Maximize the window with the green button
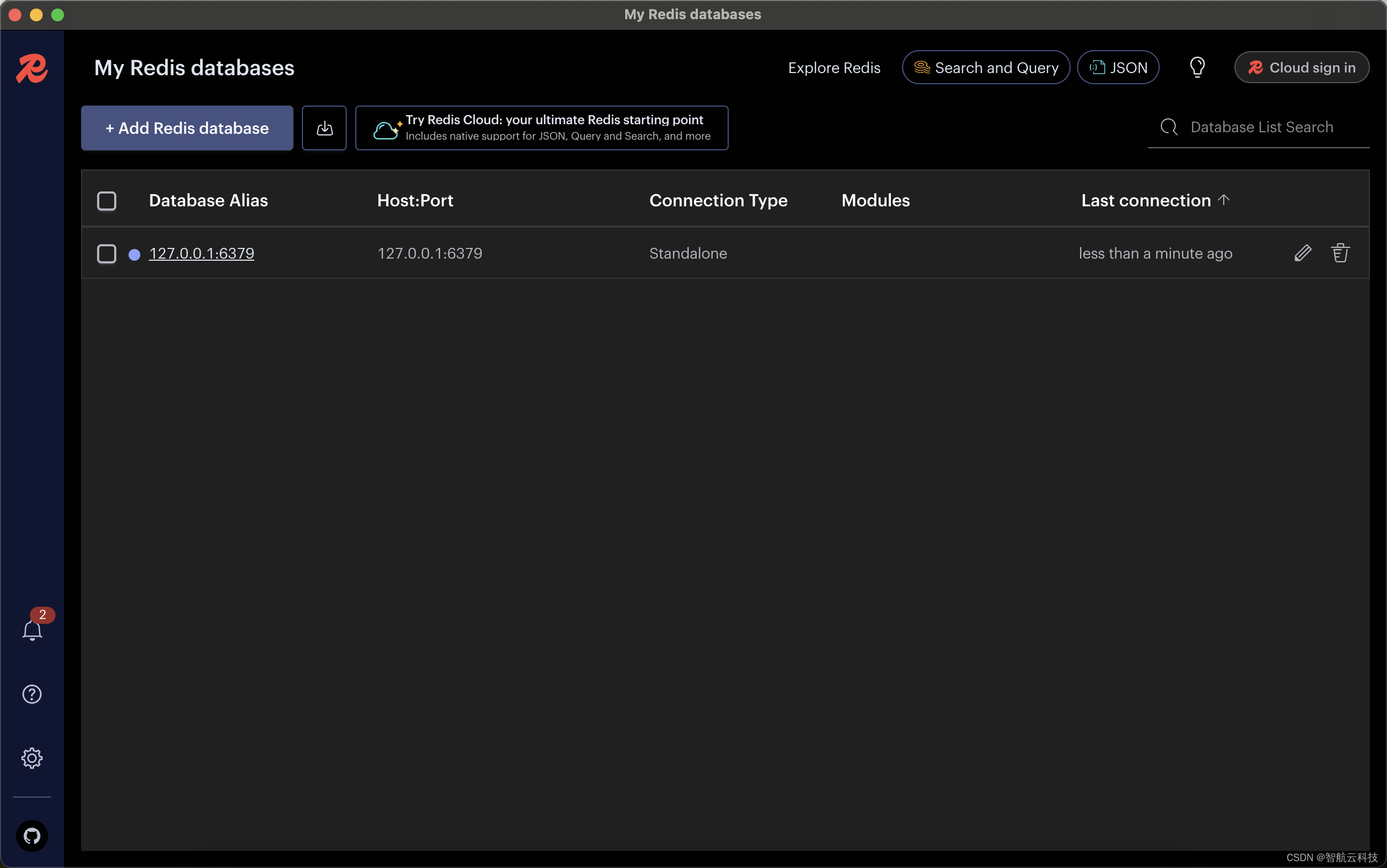This screenshot has height=868, width=1387. coord(58,14)
